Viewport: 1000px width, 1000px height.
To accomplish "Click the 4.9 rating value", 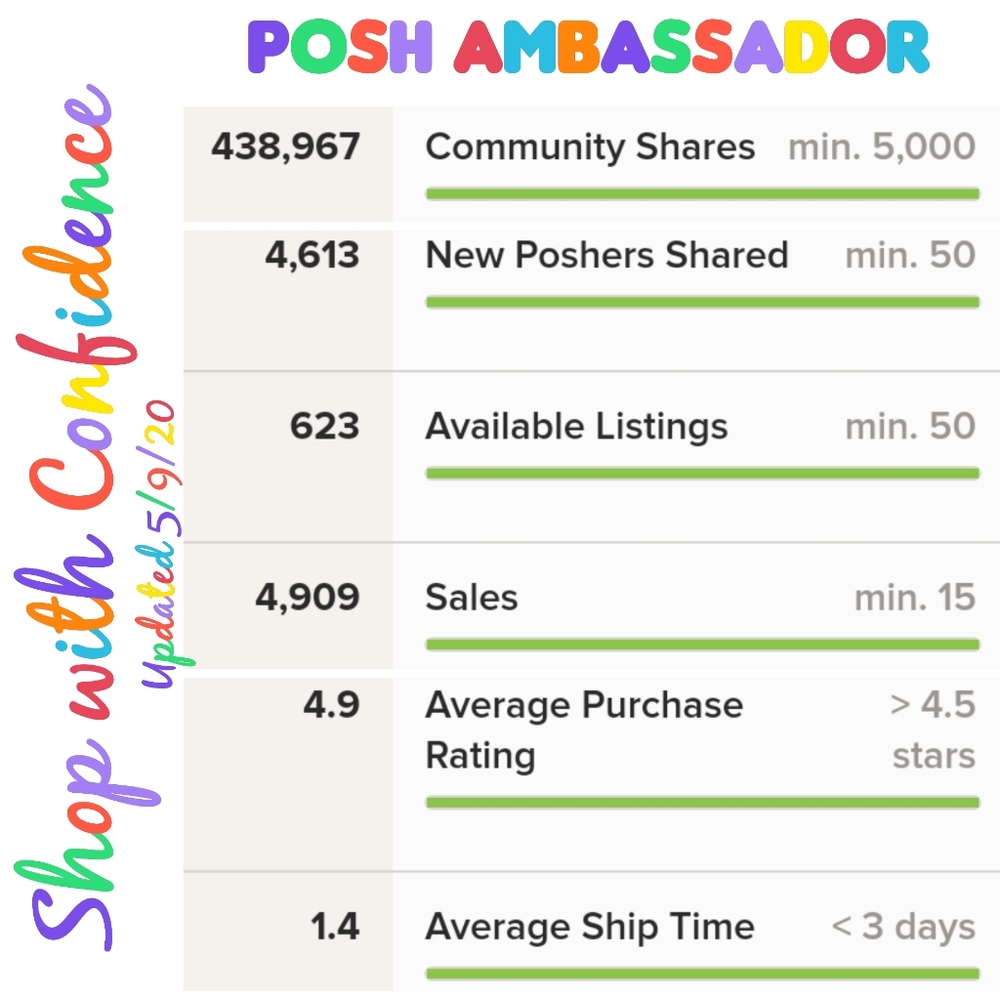I will click(332, 705).
